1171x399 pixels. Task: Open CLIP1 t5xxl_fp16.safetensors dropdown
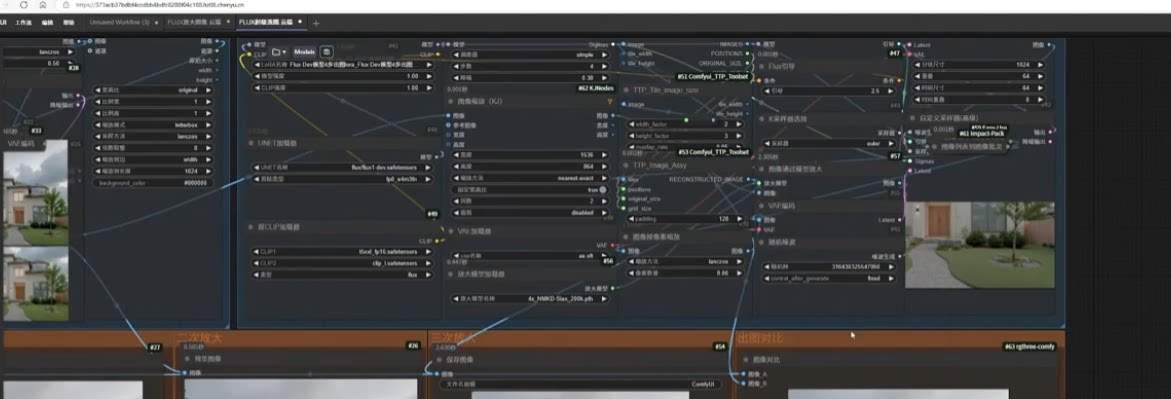(x=343, y=252)
